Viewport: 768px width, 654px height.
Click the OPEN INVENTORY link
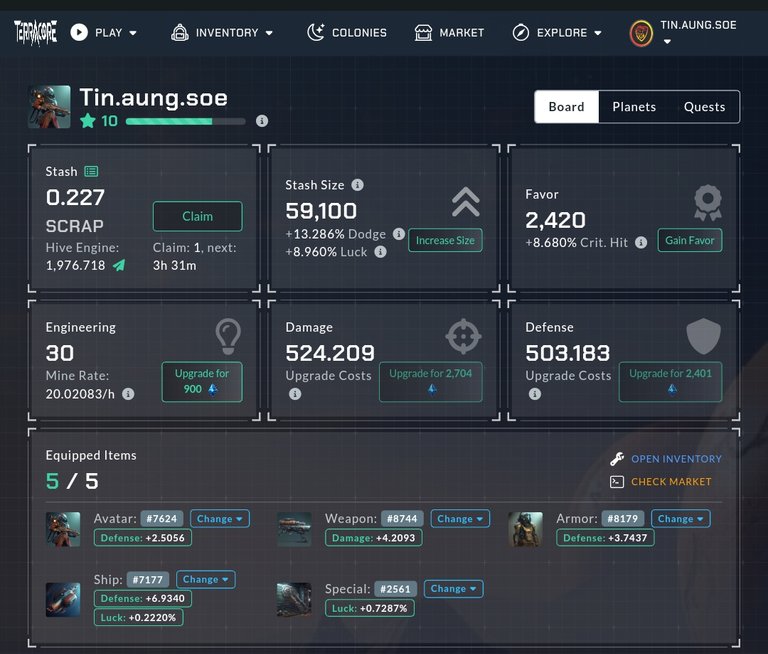pyautogui.click(x=676, y=459)
